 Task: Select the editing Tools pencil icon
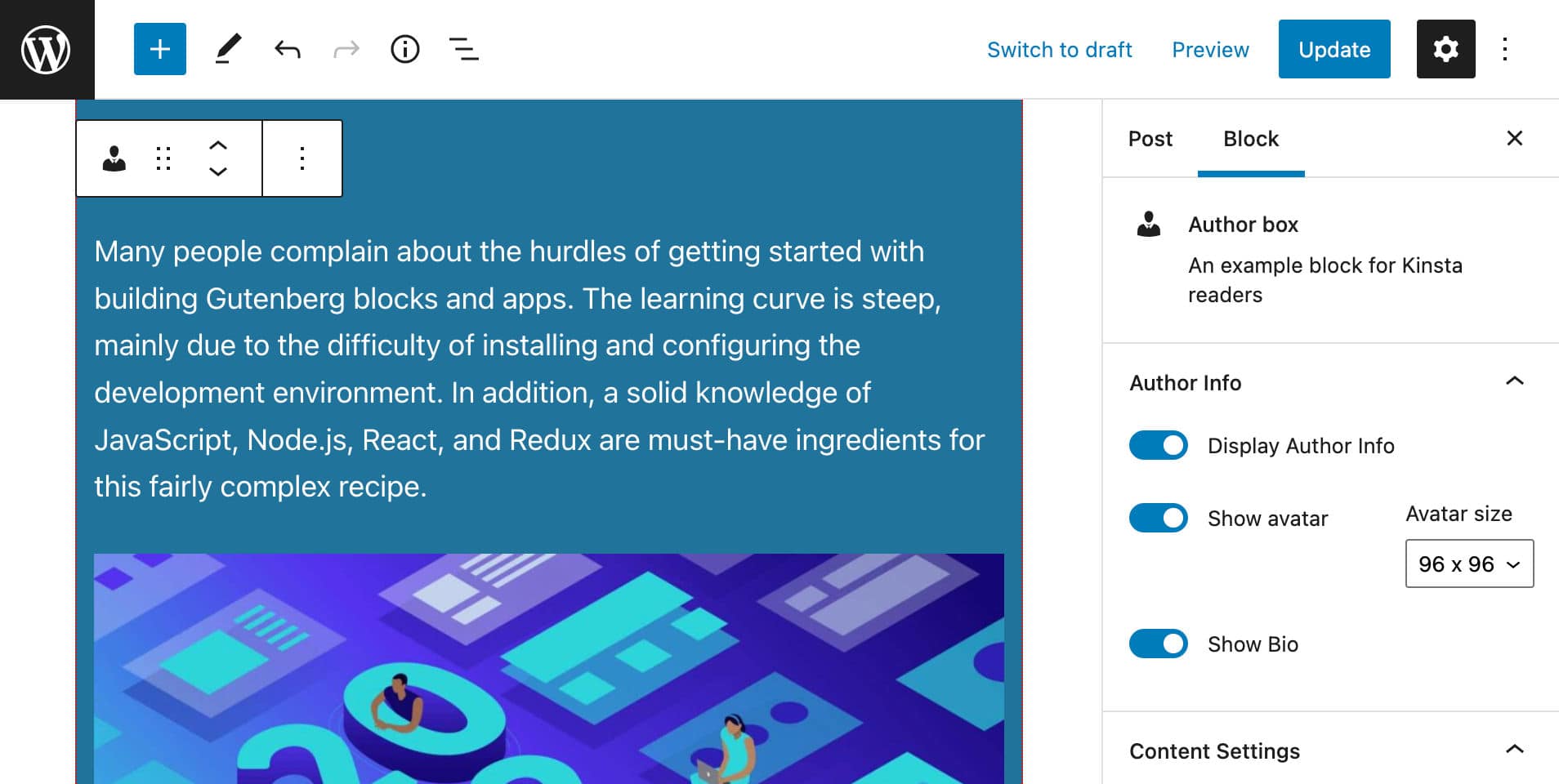[x=228, y=48]
